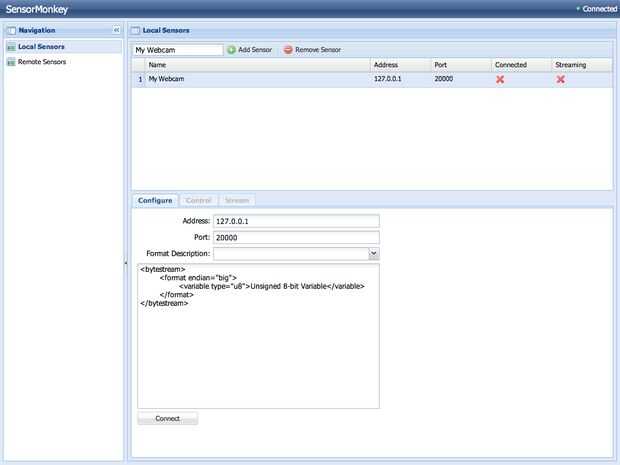Select the Remote Sensors sidebar icon
The image size is (620, 465).
pos(11,62)
